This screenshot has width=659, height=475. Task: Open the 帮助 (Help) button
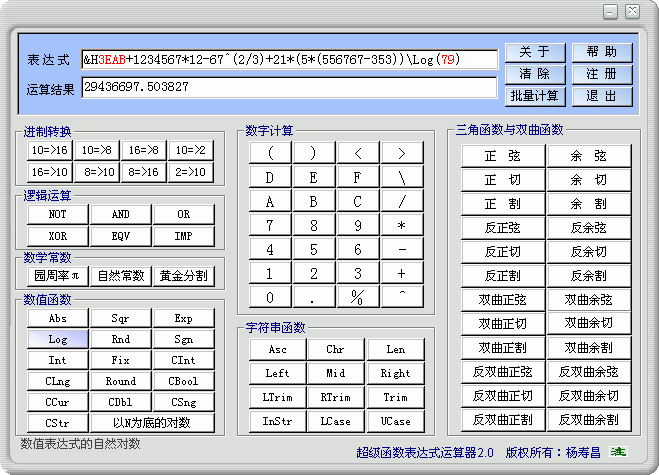click(x=602, y=52)
